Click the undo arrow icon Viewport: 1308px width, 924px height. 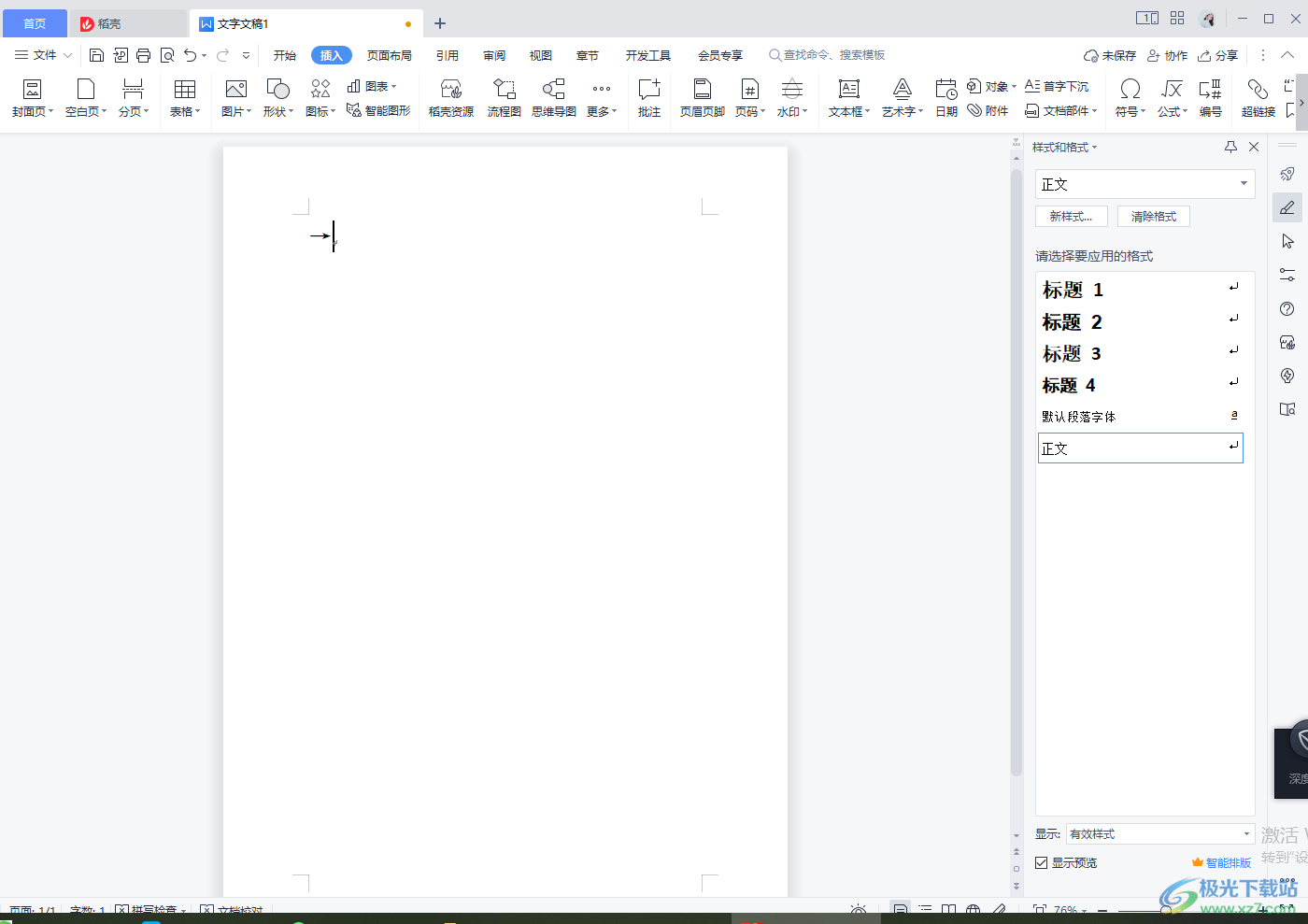[191, 55]
